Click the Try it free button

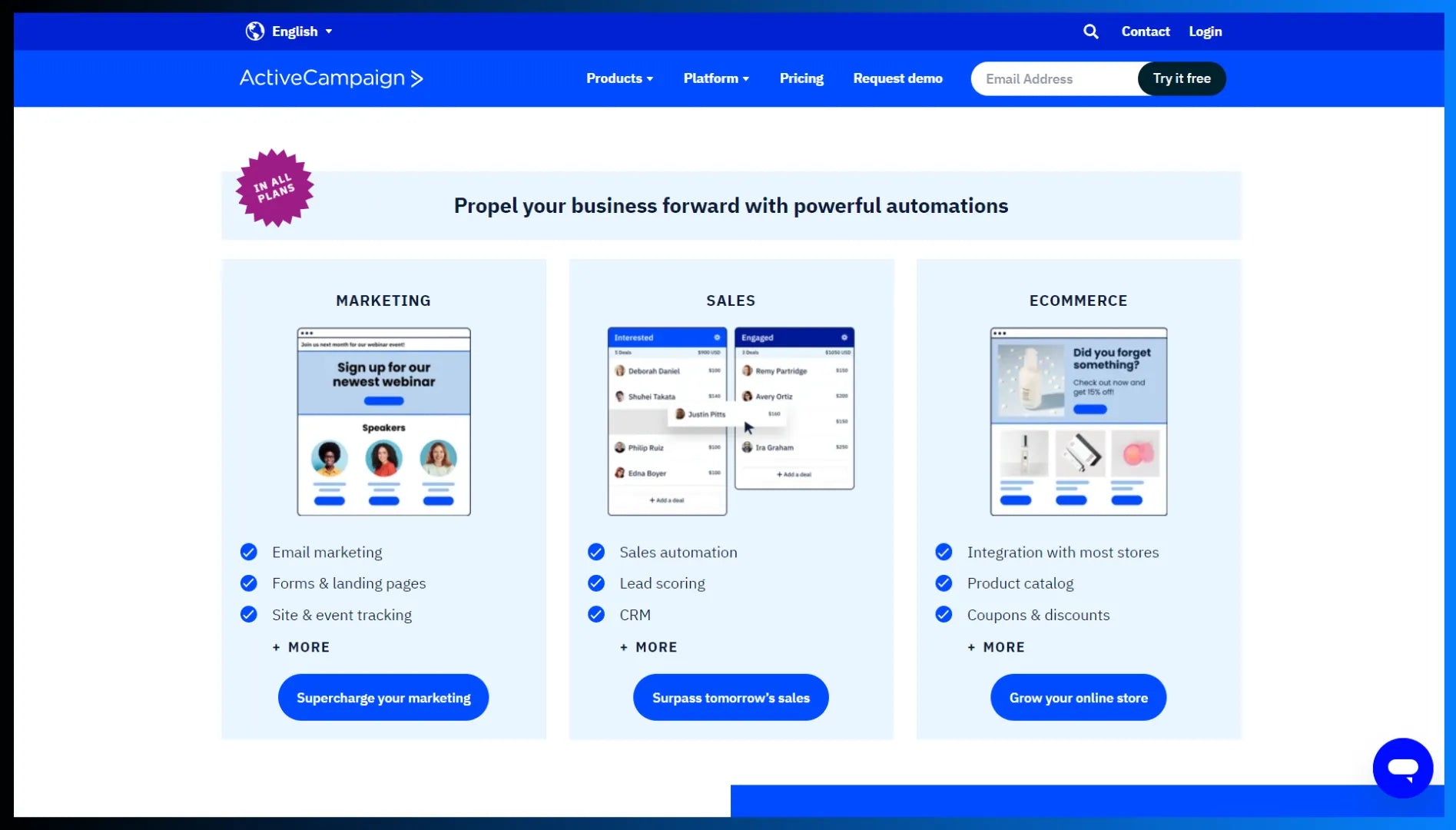(x=1181, y=78)
